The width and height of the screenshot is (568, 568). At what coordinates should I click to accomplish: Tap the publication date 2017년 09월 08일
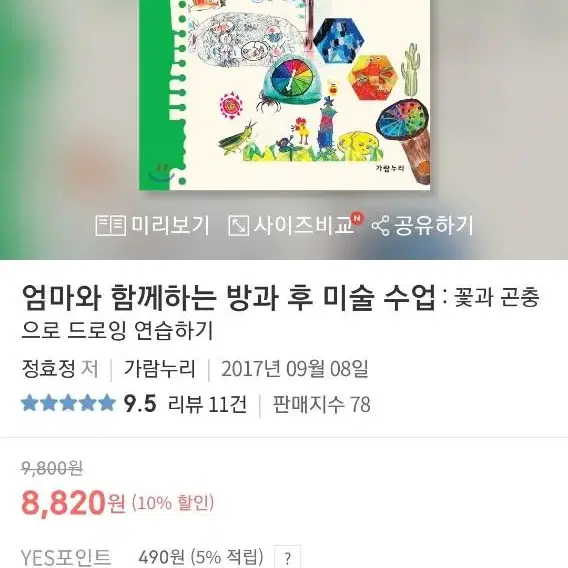(295, 369)
